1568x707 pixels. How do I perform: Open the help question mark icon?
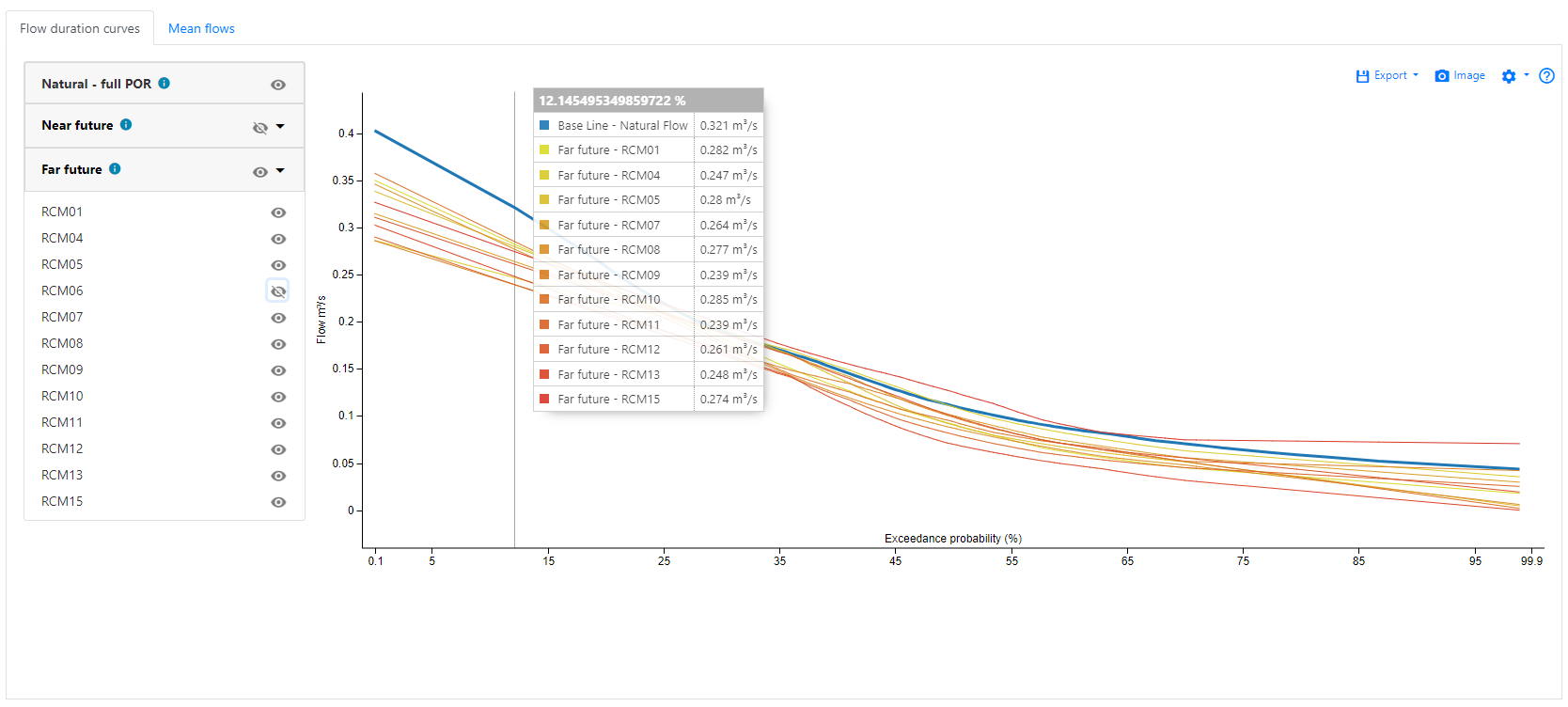click(x=1546, y=76)
